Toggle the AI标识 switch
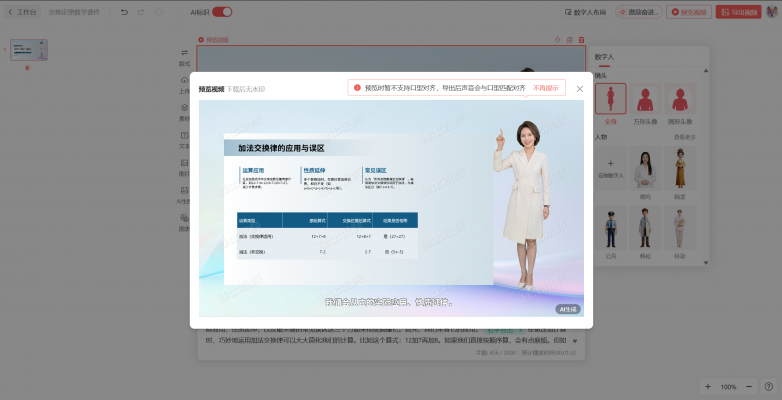782x400 pixels. click(221, 12)
